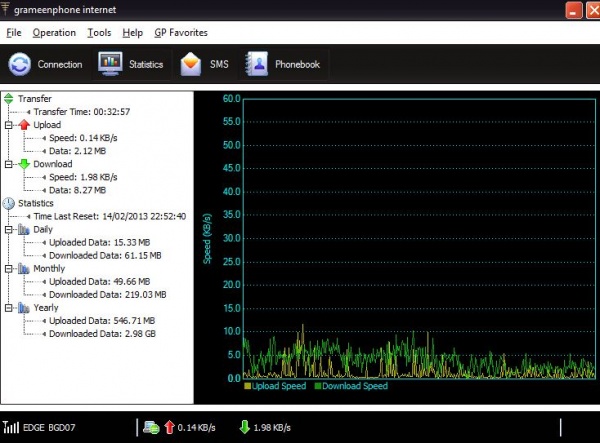Click the Connection refresh icon
The image size is (600, 443).
(20, 64)
